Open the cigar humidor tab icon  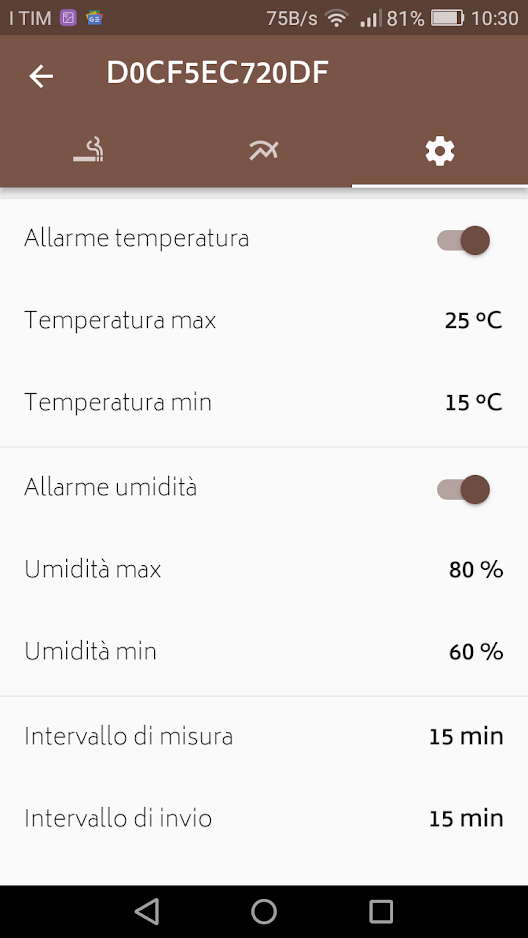coord(88,150)
